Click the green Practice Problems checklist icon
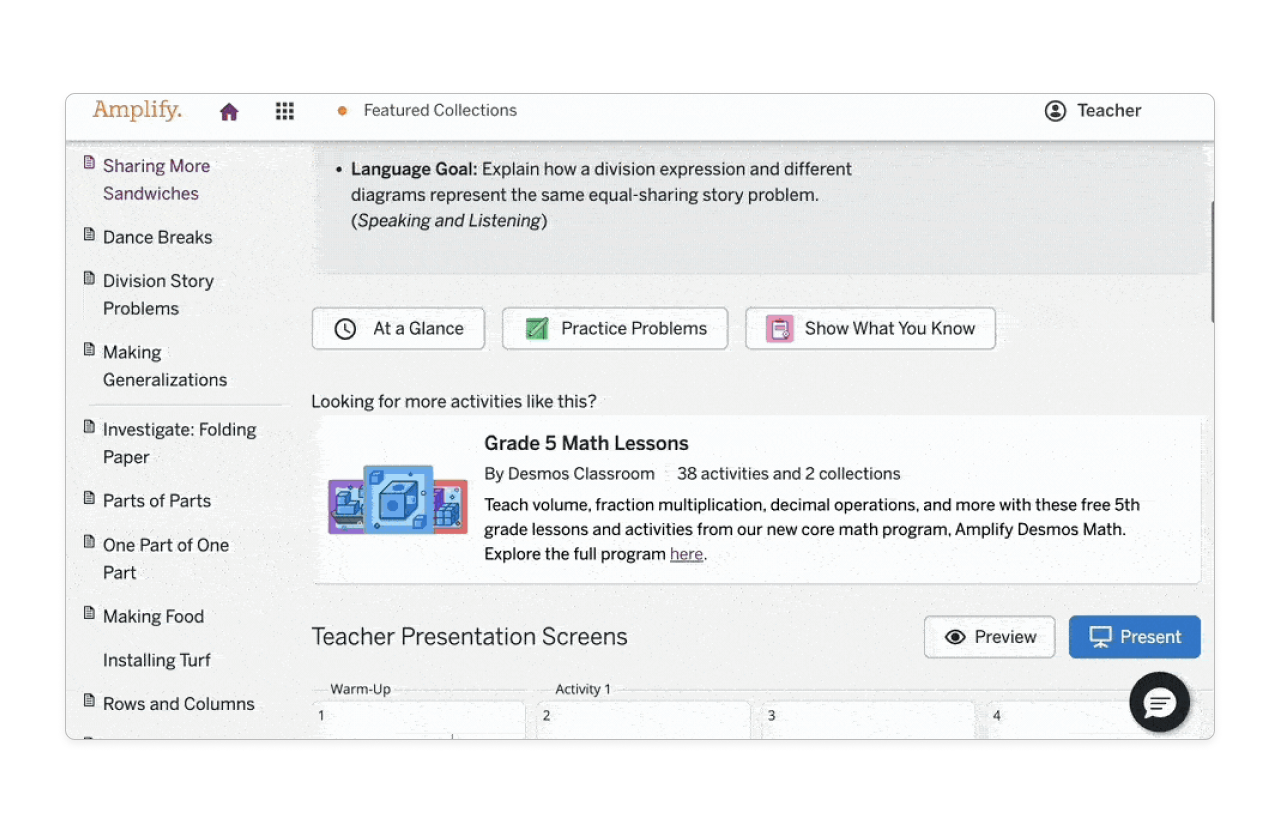The height and width of the screenshot is (834, 1280). pyautogui.click(x=537, y=328)
